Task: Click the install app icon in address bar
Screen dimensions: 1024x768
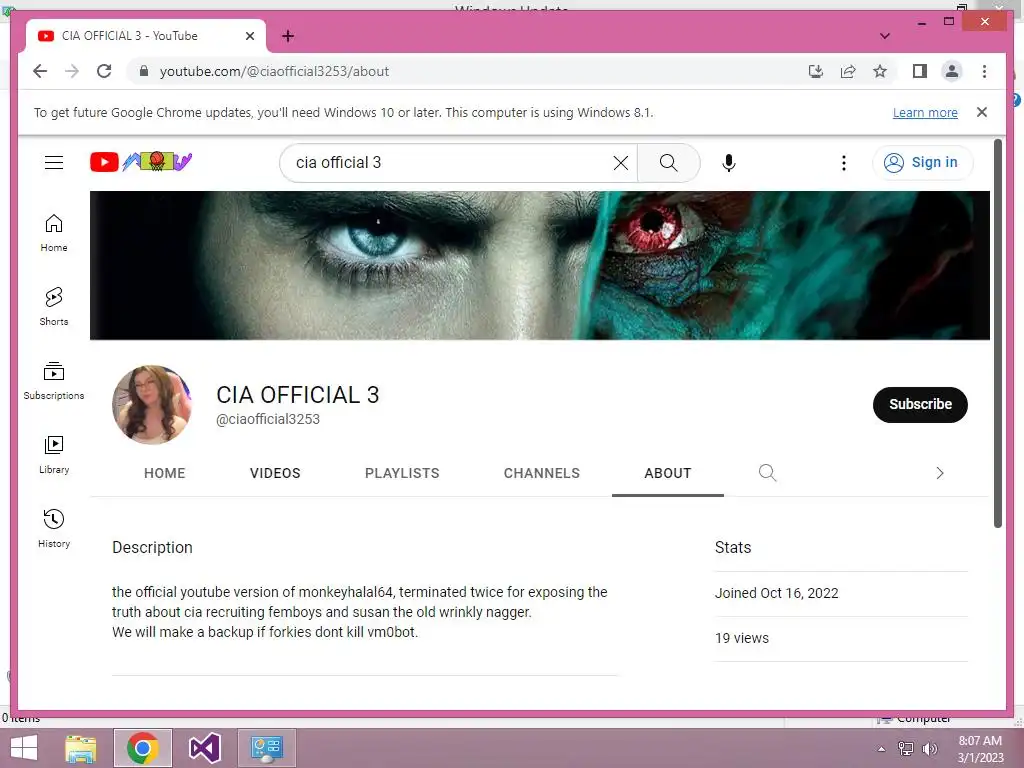Action: pos(816,71)
